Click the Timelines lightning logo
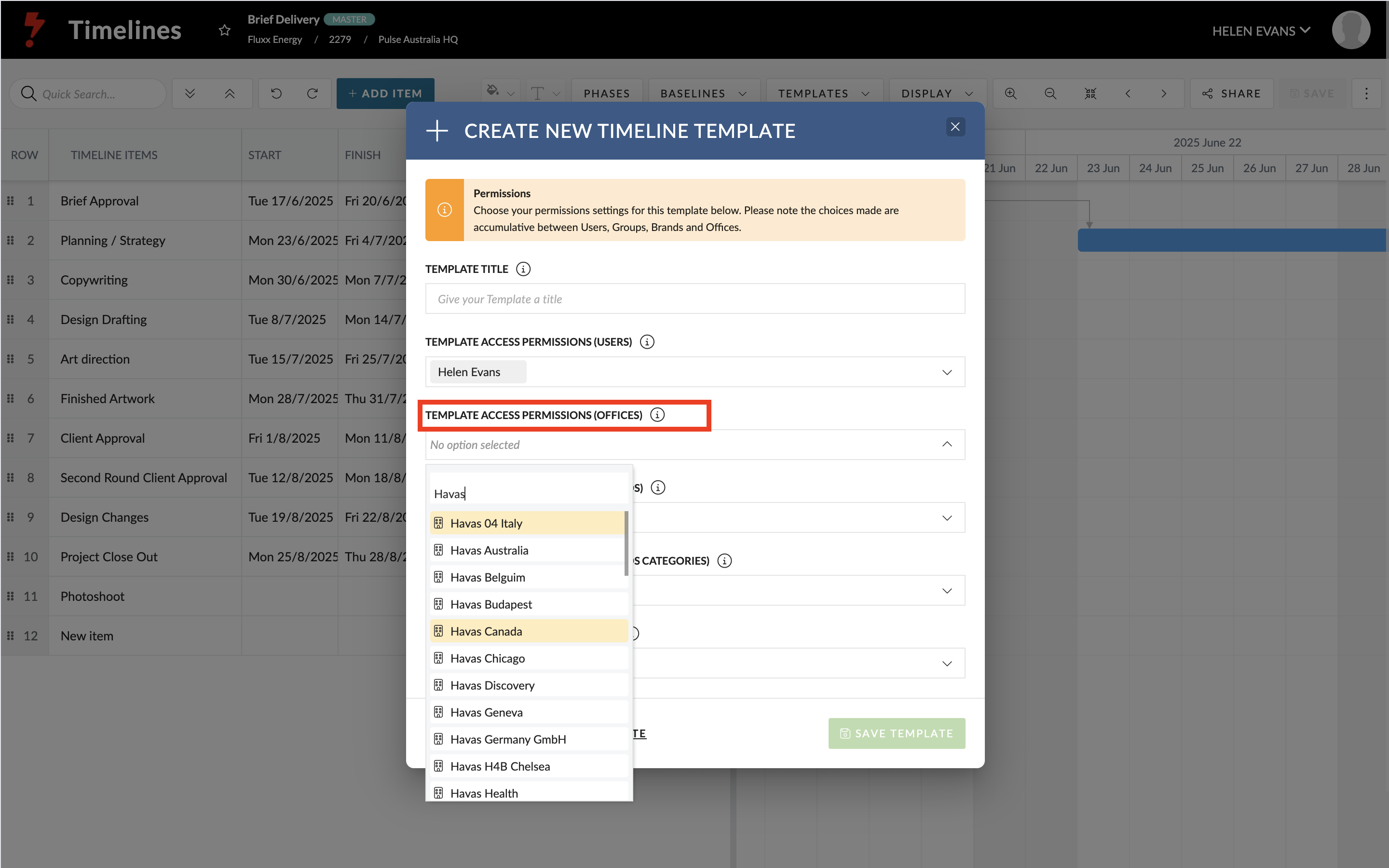Screen dimensions: 1389x868 [x=33, y=29]
